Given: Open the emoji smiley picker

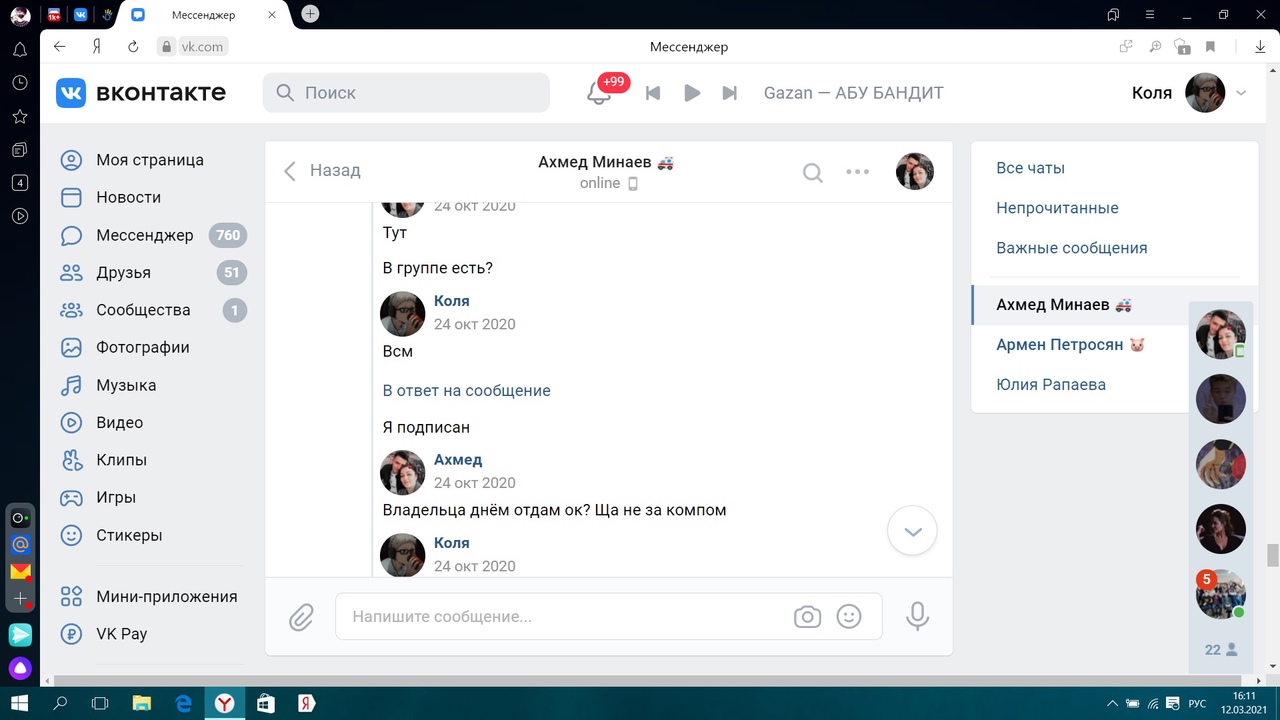Looking at the screenshot, I should coord(849,617).
